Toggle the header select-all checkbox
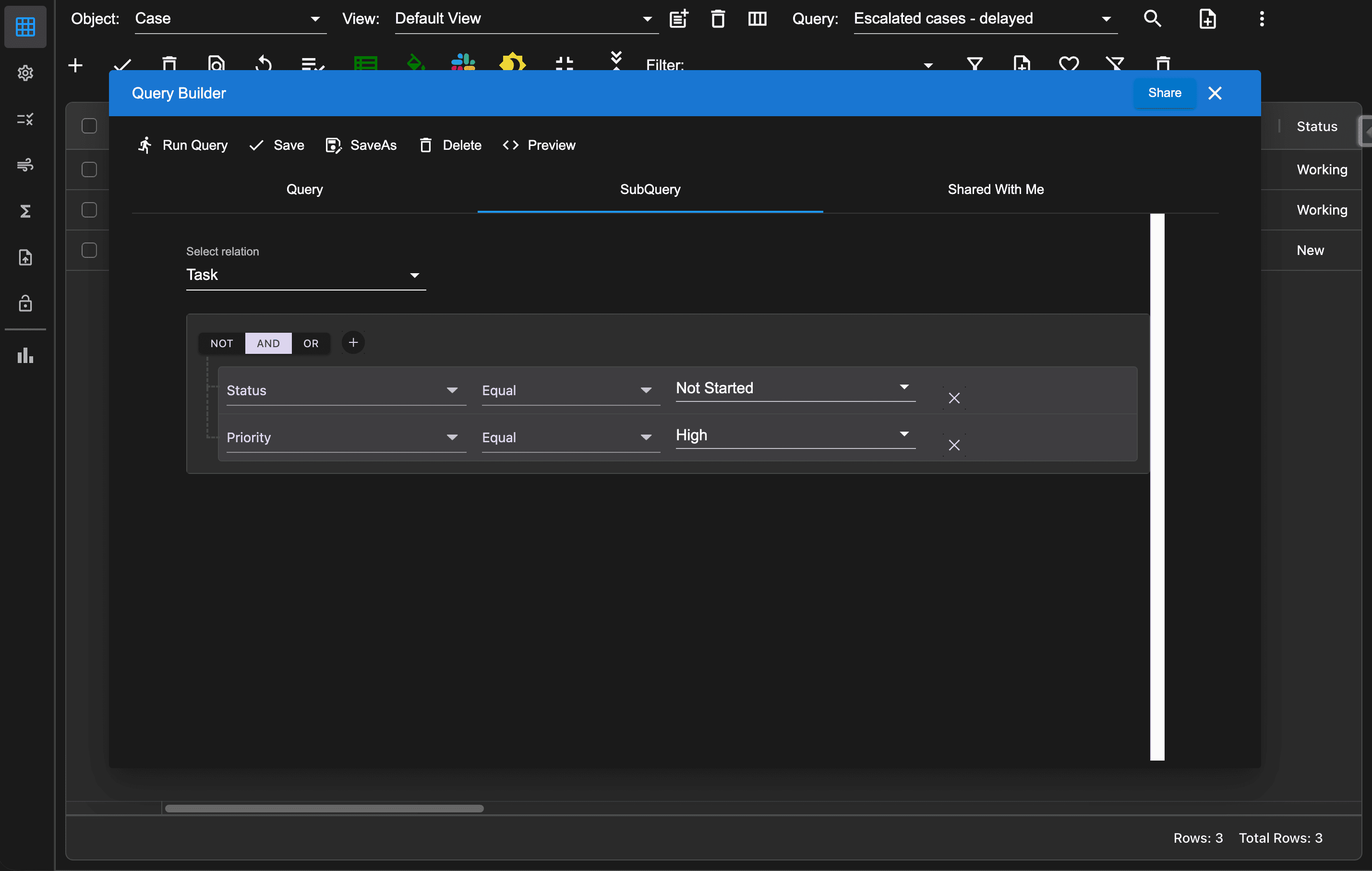 89,126
